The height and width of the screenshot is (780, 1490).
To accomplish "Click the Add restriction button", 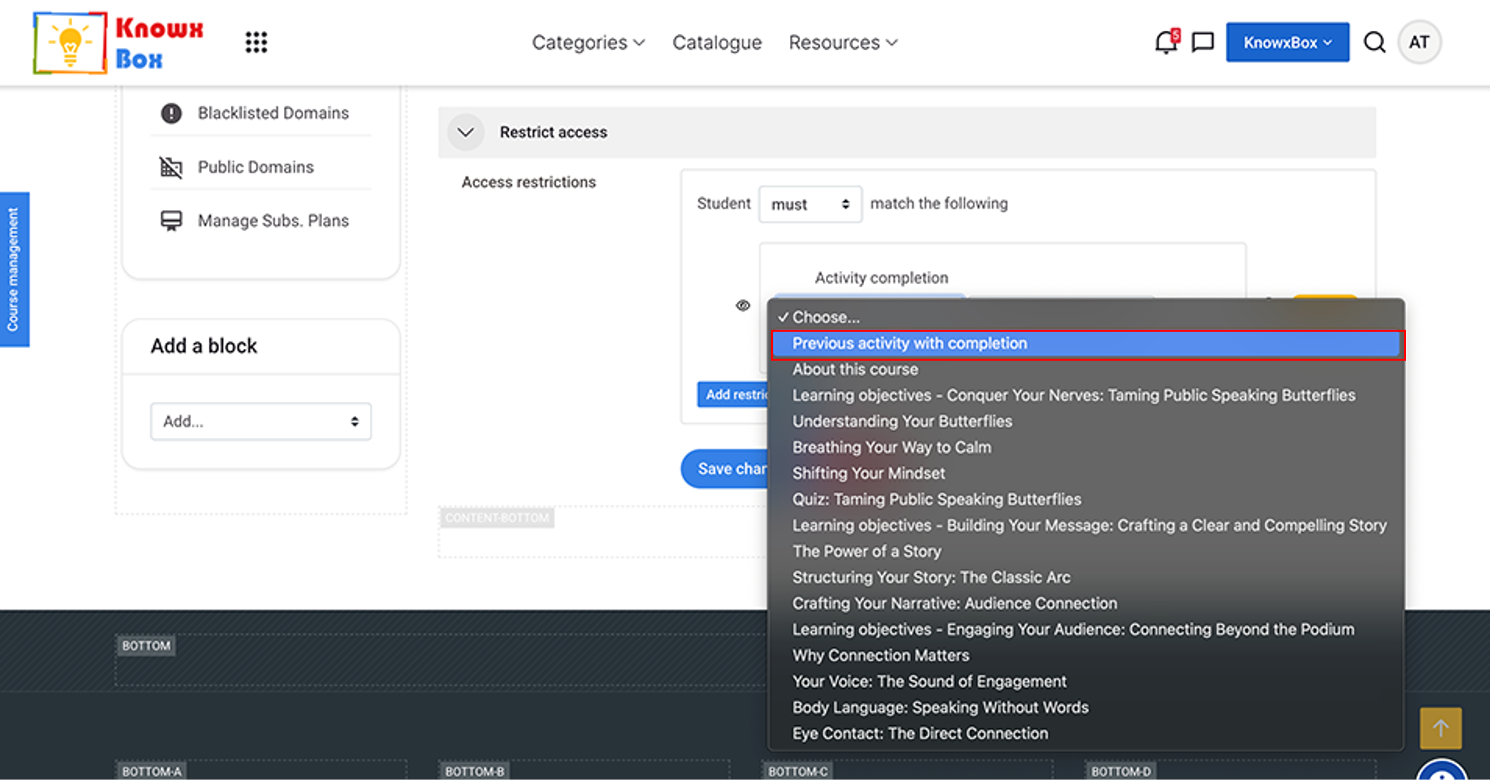I will (x=733, y=394).
